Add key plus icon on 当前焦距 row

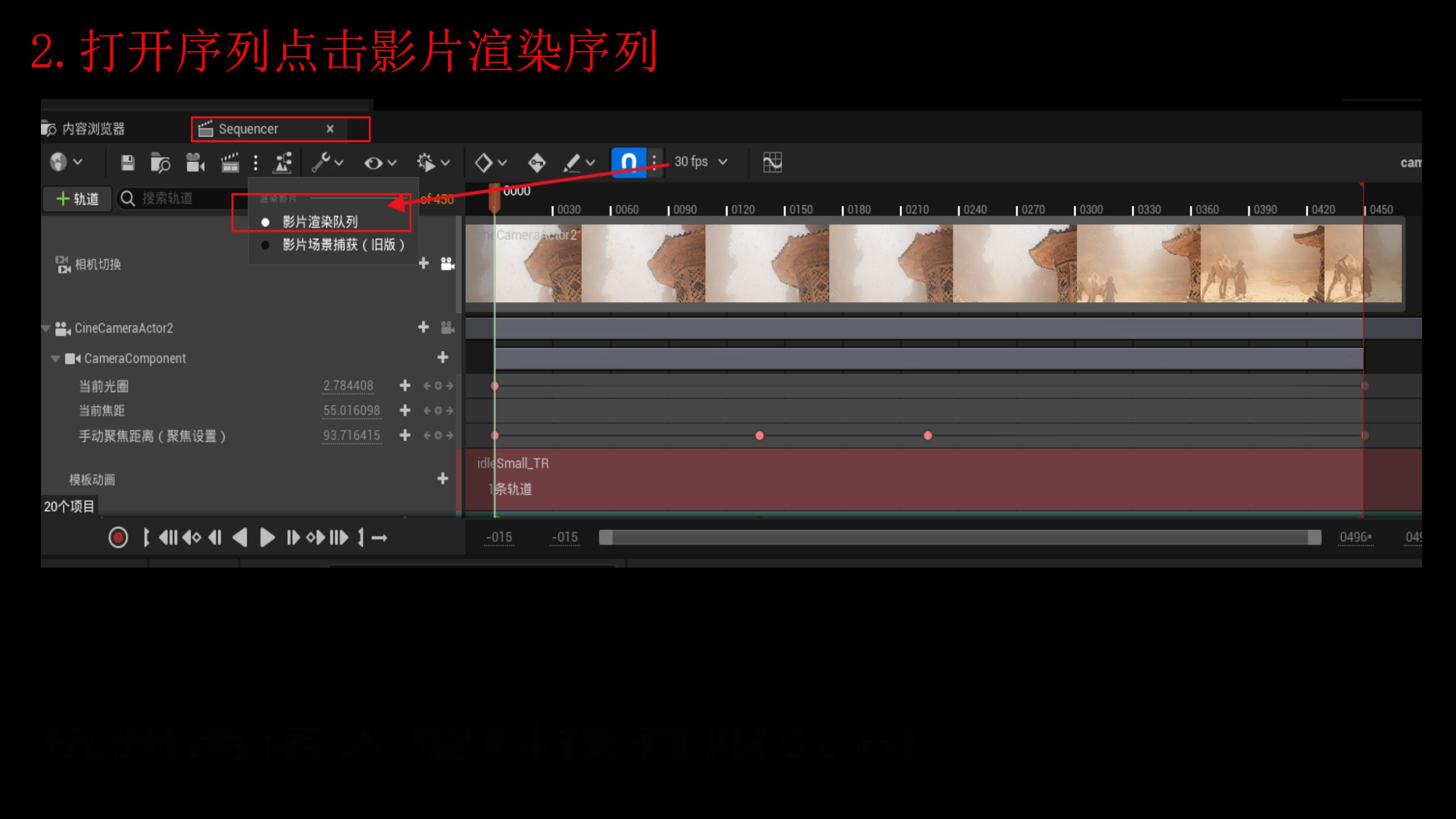coord(405,410)
